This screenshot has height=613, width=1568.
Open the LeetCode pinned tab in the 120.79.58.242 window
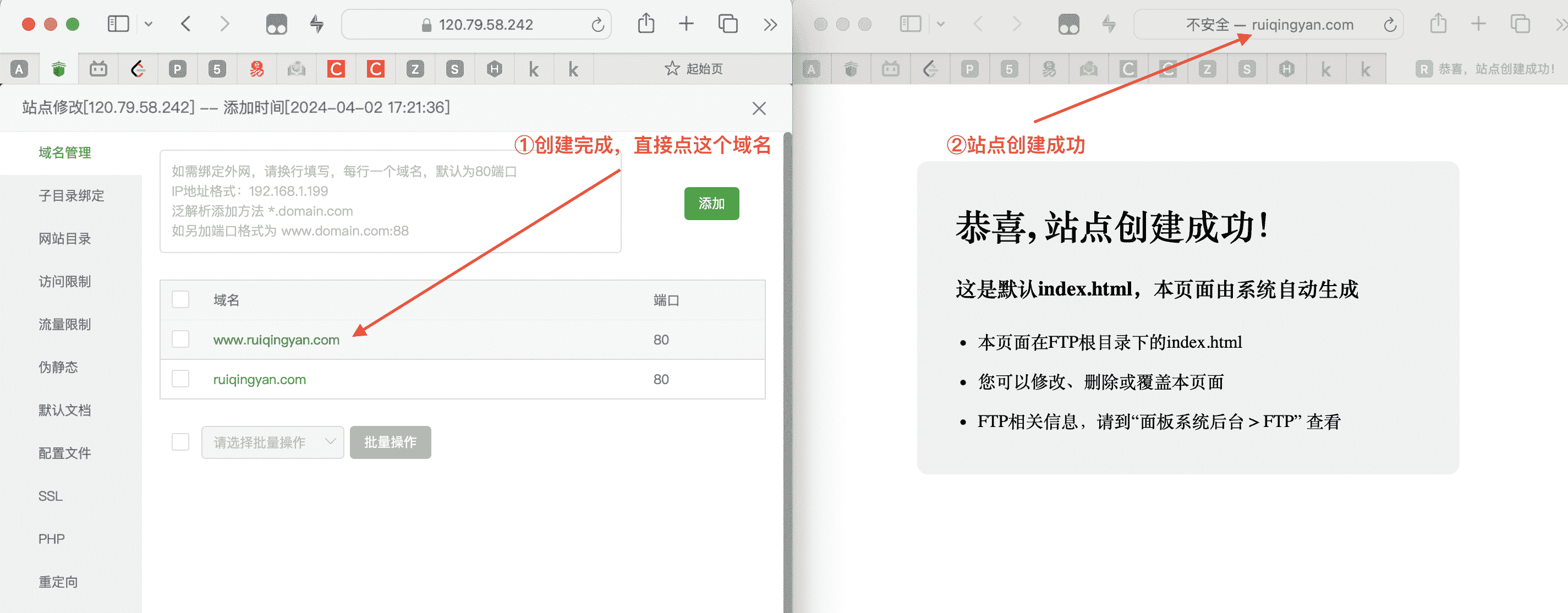pyautogui.click(x=138, y=69)
